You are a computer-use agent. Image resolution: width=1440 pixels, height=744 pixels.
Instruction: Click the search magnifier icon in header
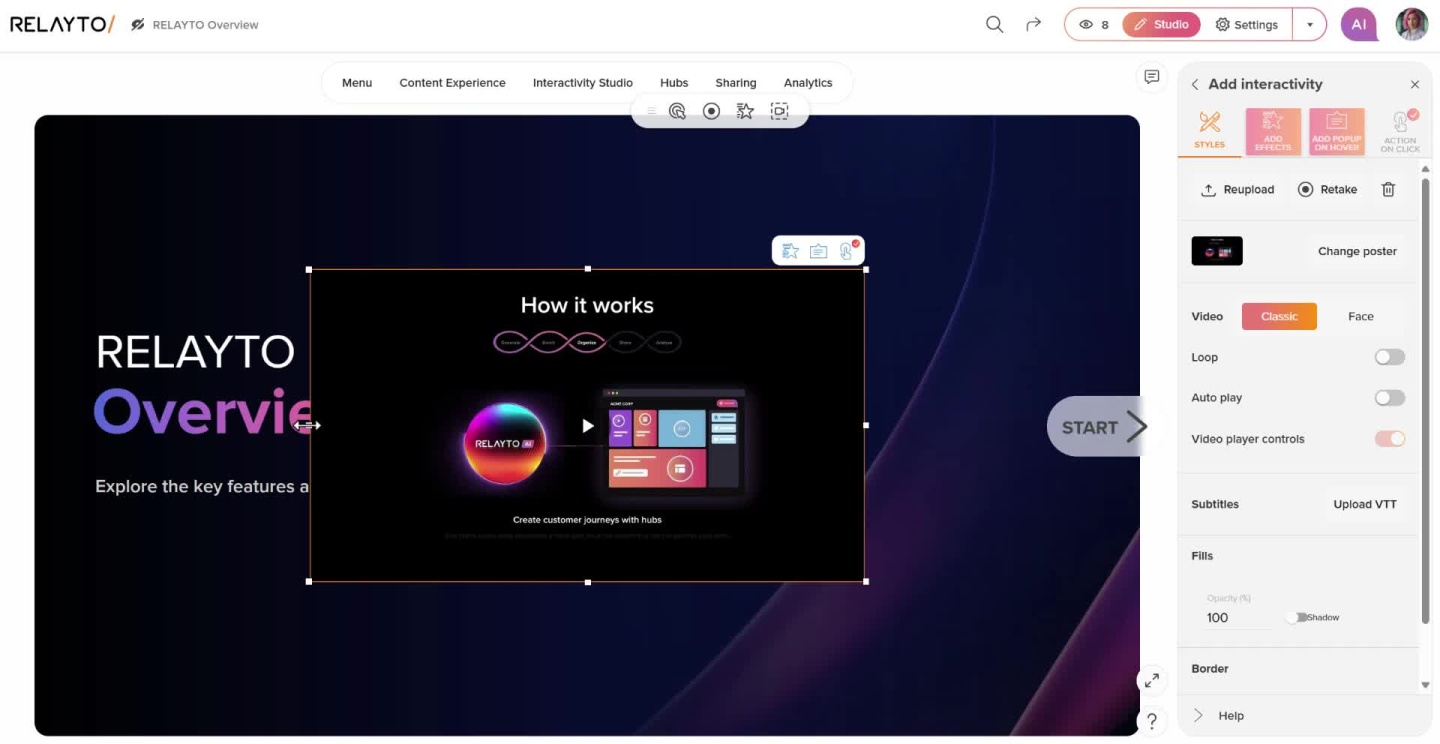coord(994,24)
